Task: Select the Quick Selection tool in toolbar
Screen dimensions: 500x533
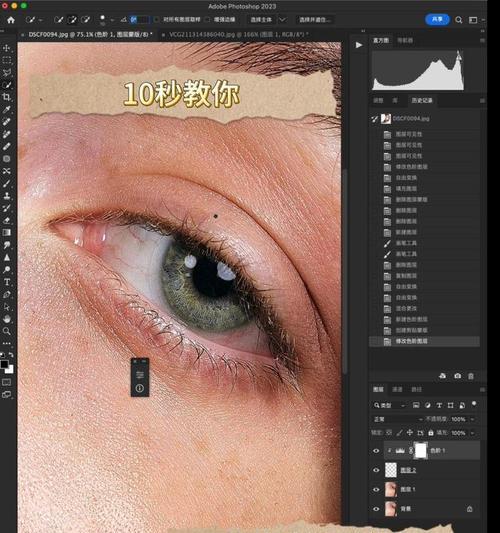Action: click(x=6, y=85)
